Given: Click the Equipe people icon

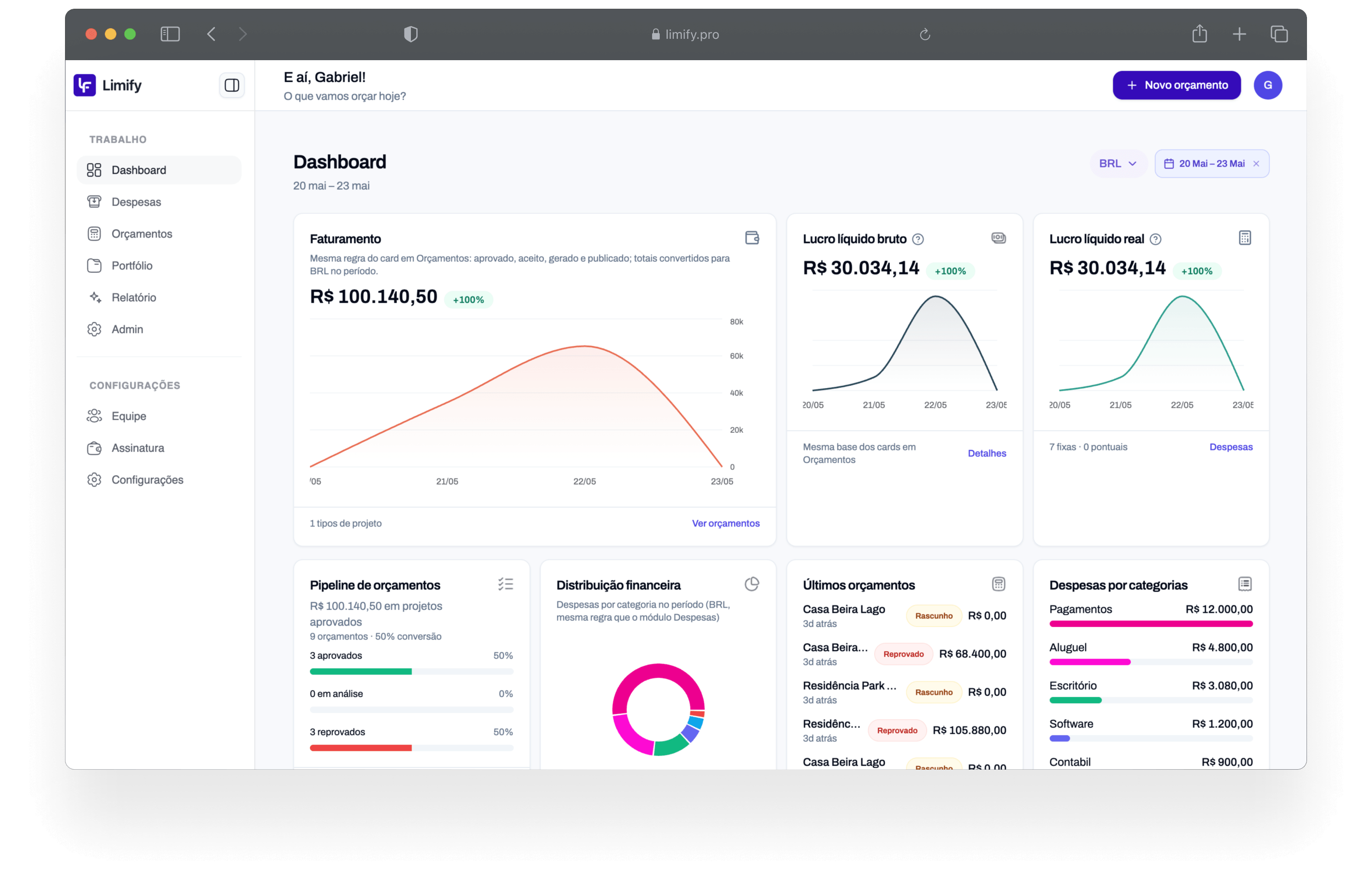Looking at the screenshot, I should (x=95, y=416).
